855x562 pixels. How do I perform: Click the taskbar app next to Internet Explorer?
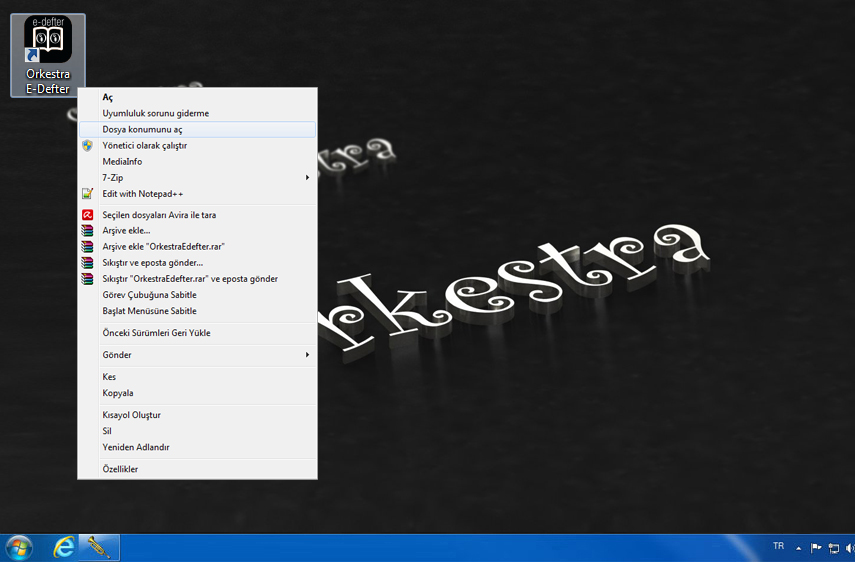[99, 547]
